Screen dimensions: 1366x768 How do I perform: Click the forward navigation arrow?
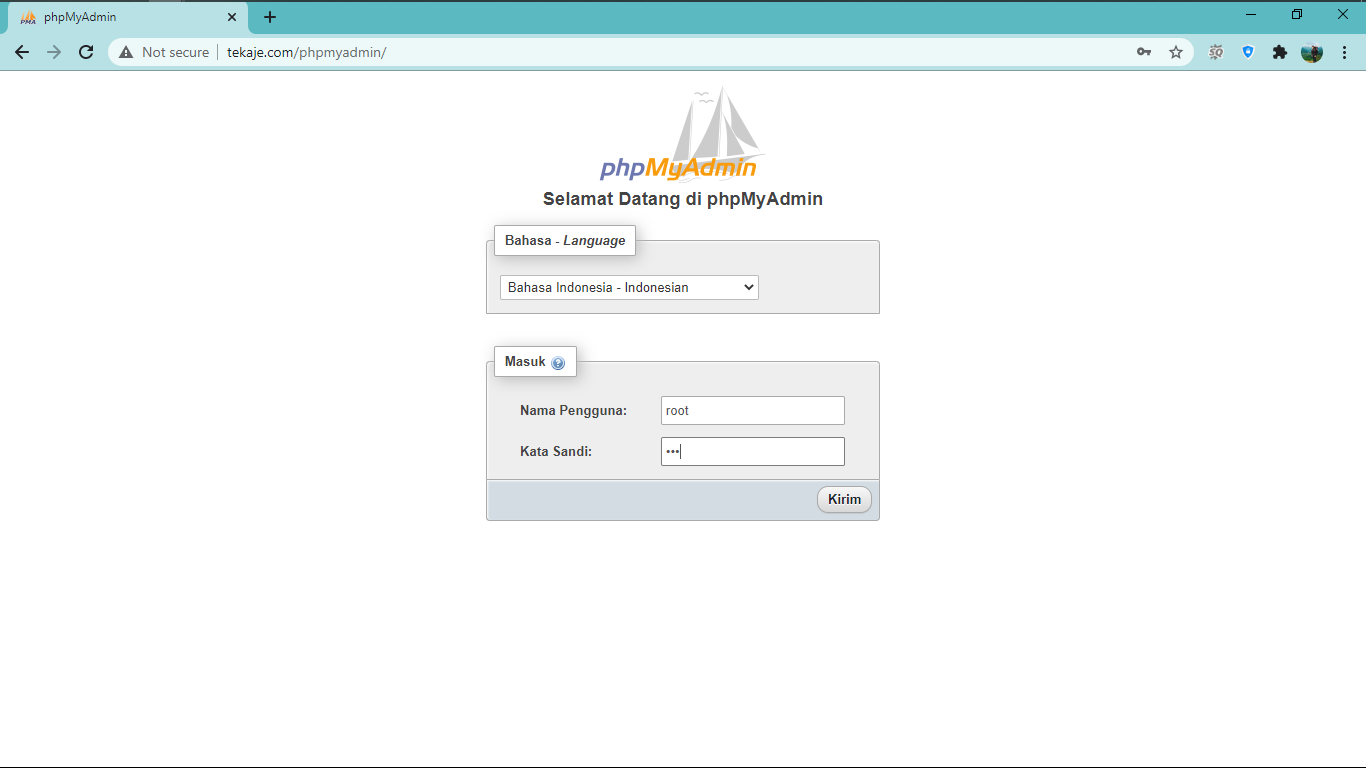click(x=53, y=52)
